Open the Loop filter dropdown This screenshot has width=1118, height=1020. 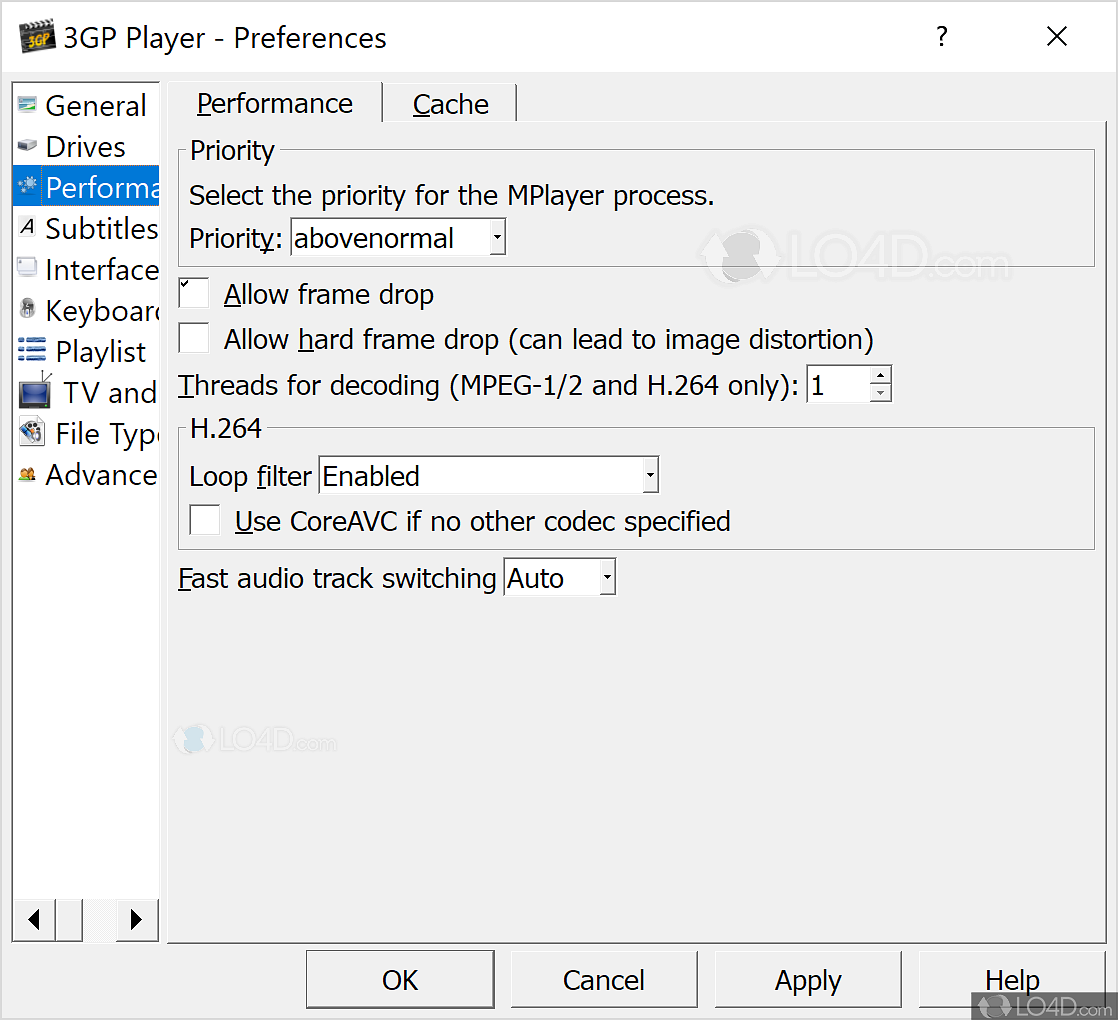tap(650, 475)
